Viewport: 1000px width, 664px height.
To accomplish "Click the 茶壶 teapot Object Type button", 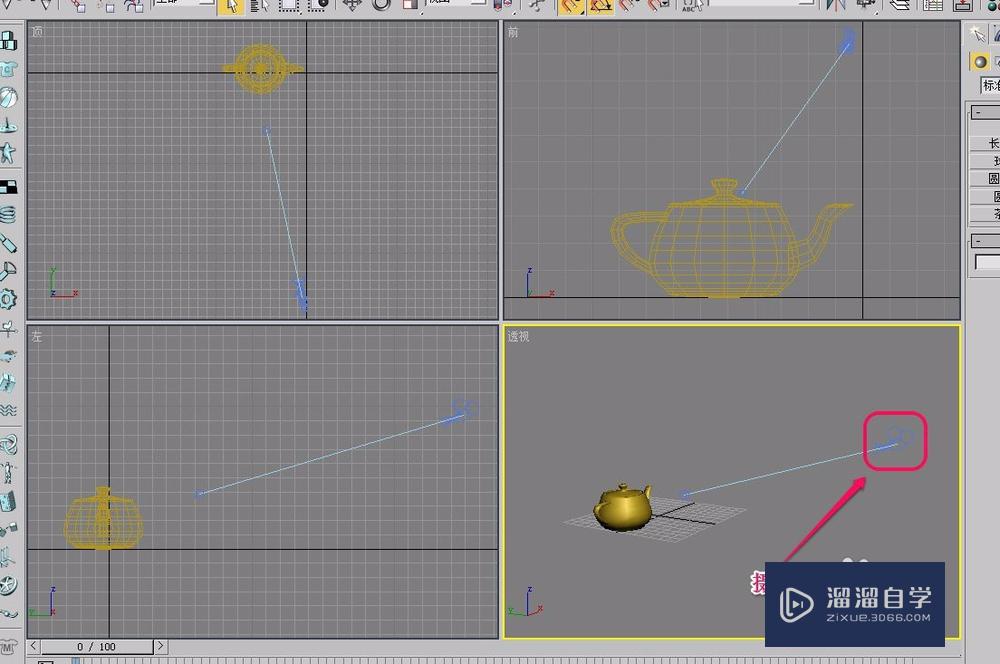I will coord(985,214).
